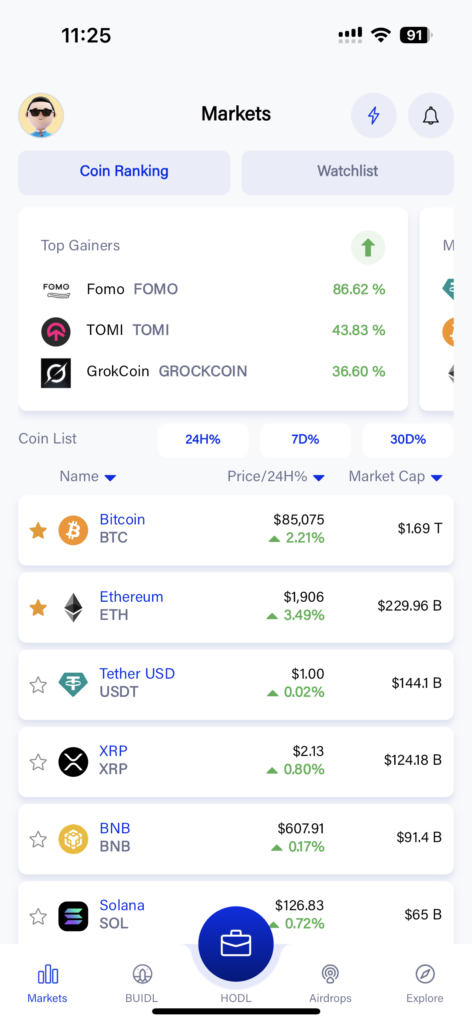Remove Bitcoin from watchlist via star
The width and height of the screenshot is (472, 1024).
[x=39, y=530]
